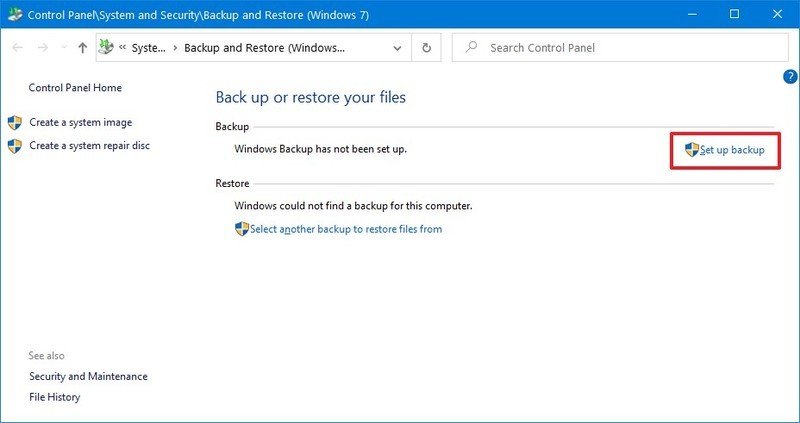Open Create a system image

(80, 122)
